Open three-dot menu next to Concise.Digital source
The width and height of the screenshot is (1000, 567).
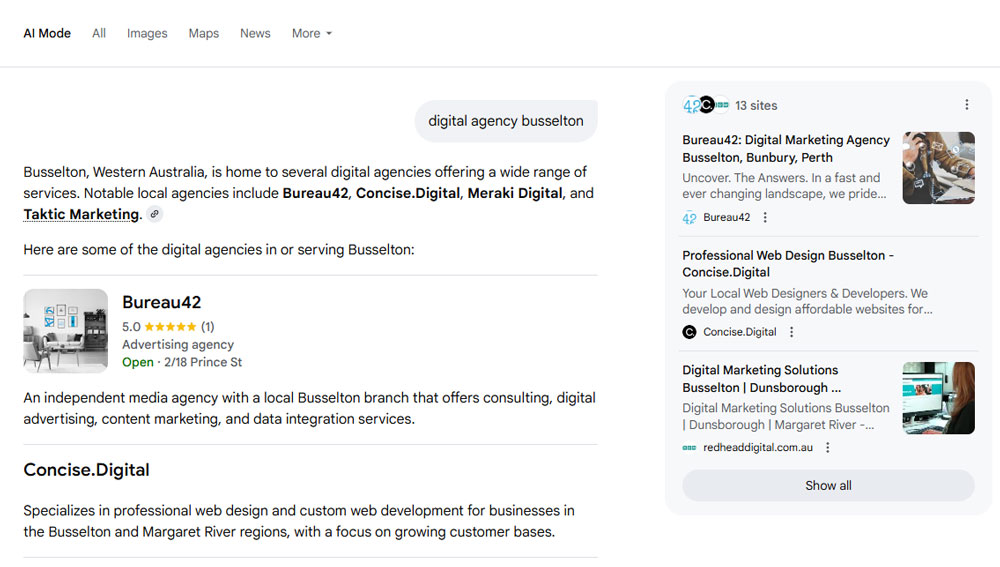792,332
